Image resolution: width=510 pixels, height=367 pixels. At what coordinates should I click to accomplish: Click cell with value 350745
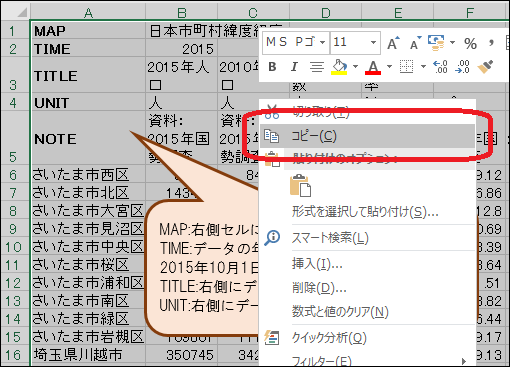tap(182, 355)
